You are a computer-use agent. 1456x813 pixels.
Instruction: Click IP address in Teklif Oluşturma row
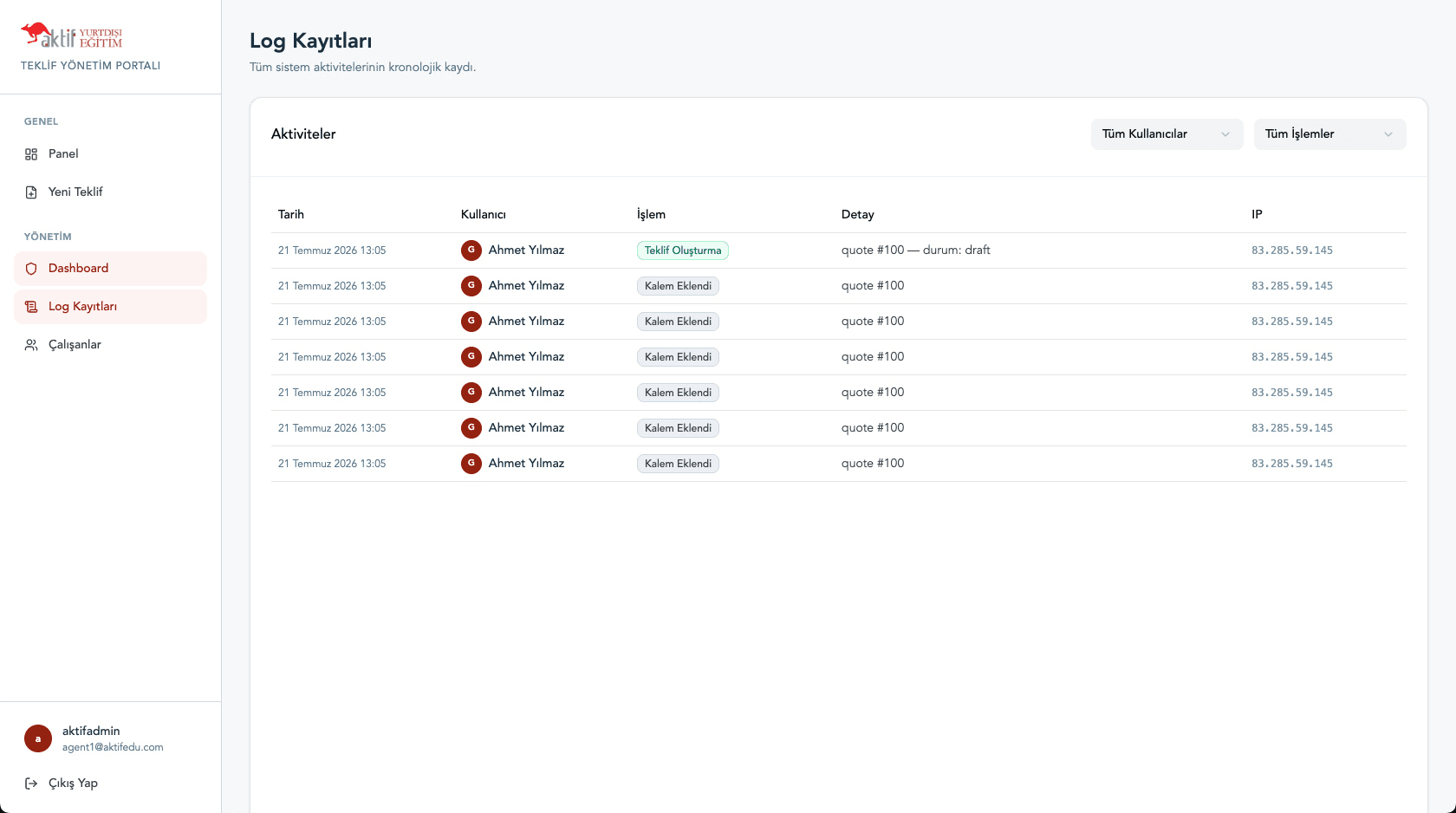pyautogui.click(x=1292, y=250)
